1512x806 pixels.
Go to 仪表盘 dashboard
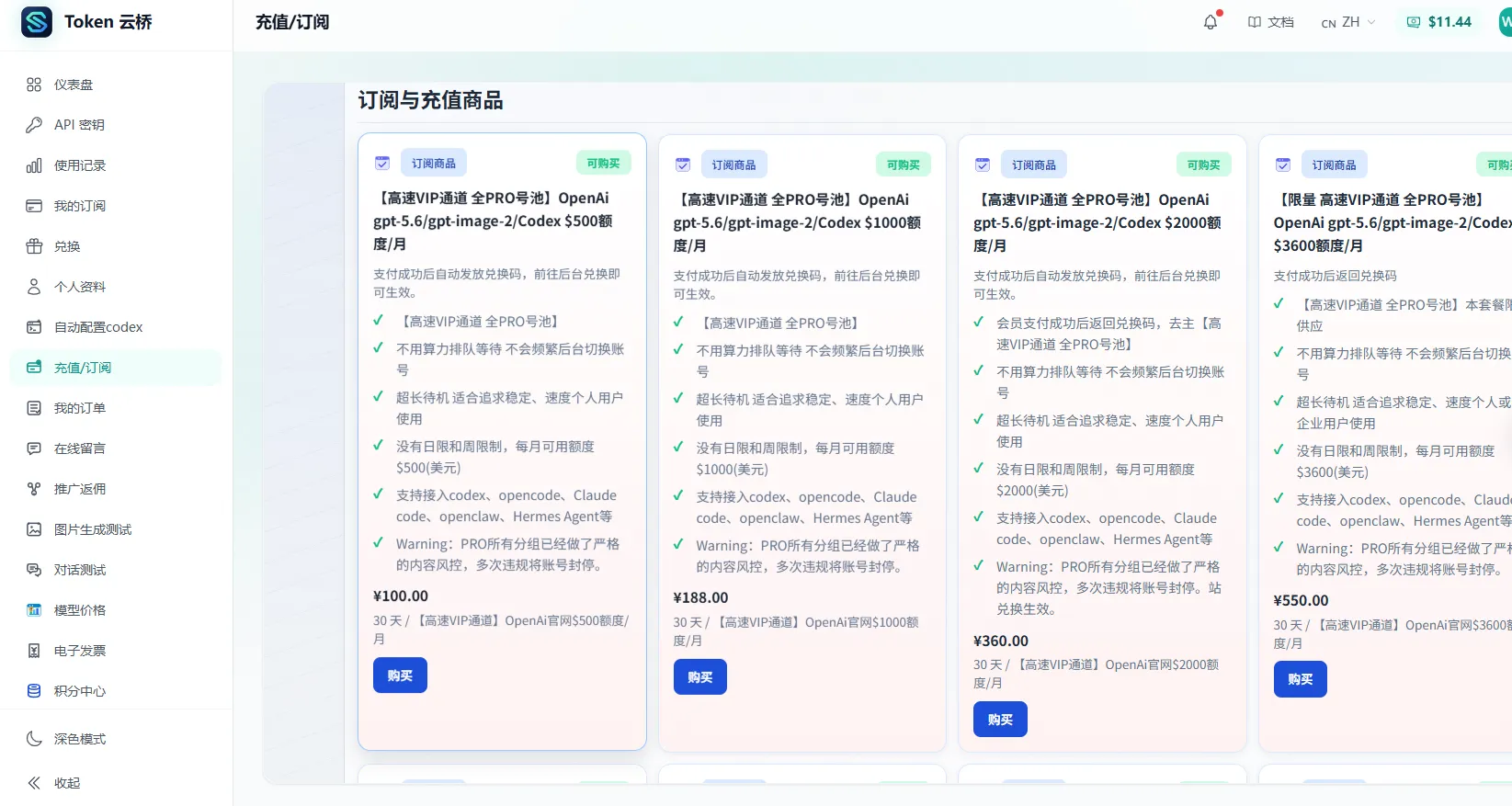click(116, 85)
